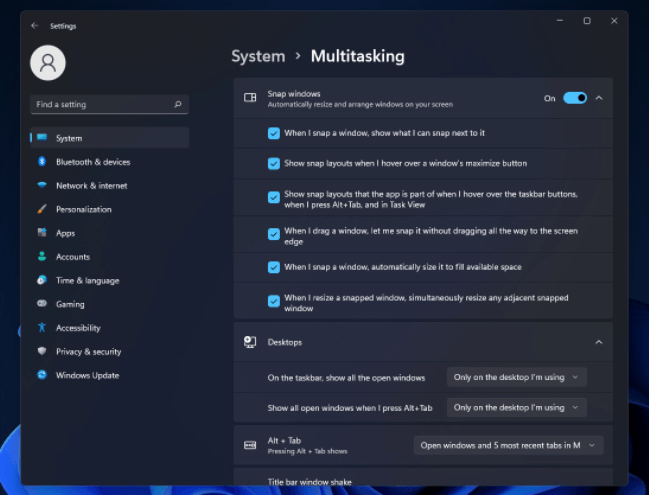The image size is (649, 495).
Task: Select System in the sidebar
Action: pos(110,138)
